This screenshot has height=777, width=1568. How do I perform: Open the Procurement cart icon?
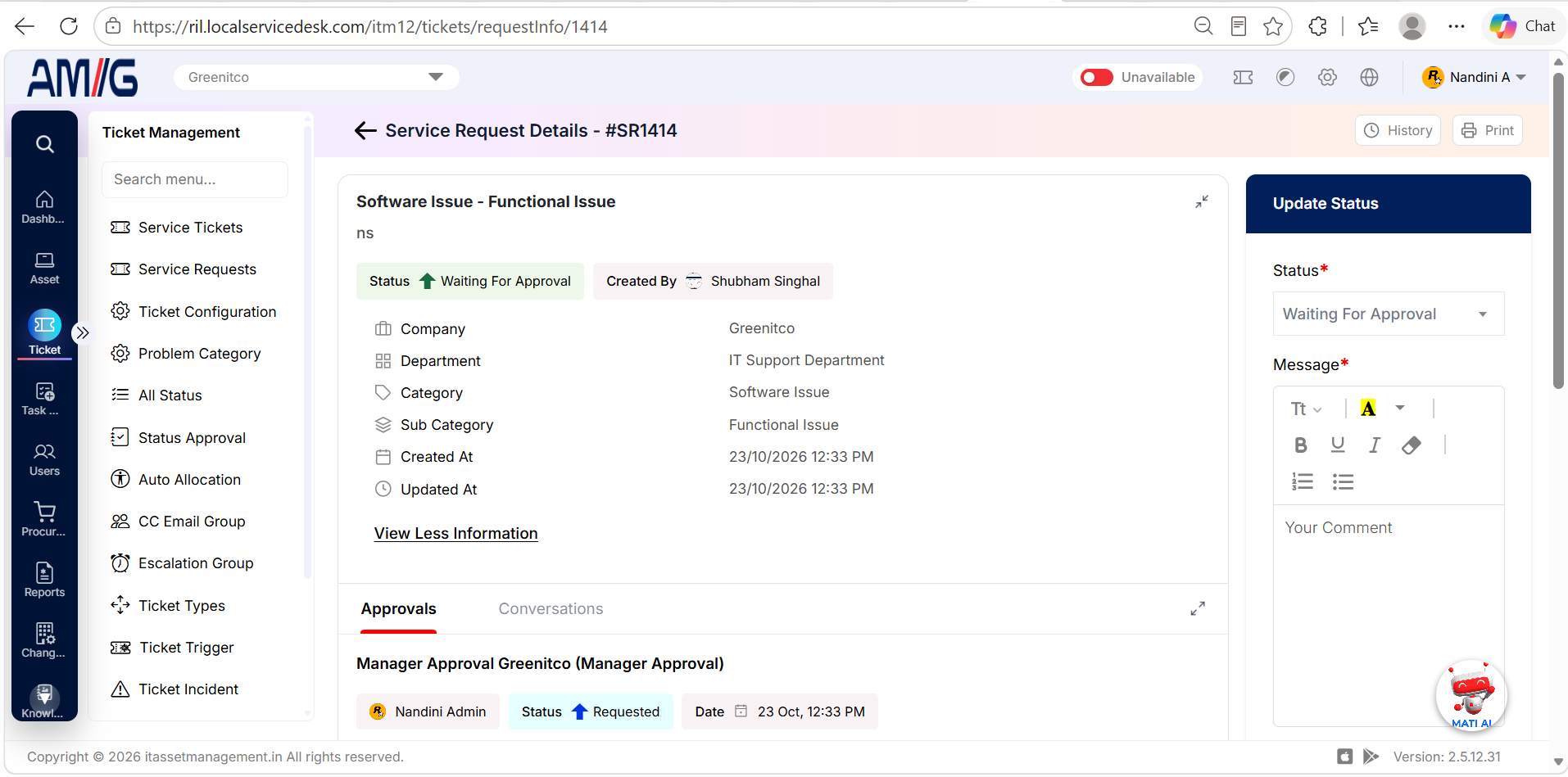(44, 519)
